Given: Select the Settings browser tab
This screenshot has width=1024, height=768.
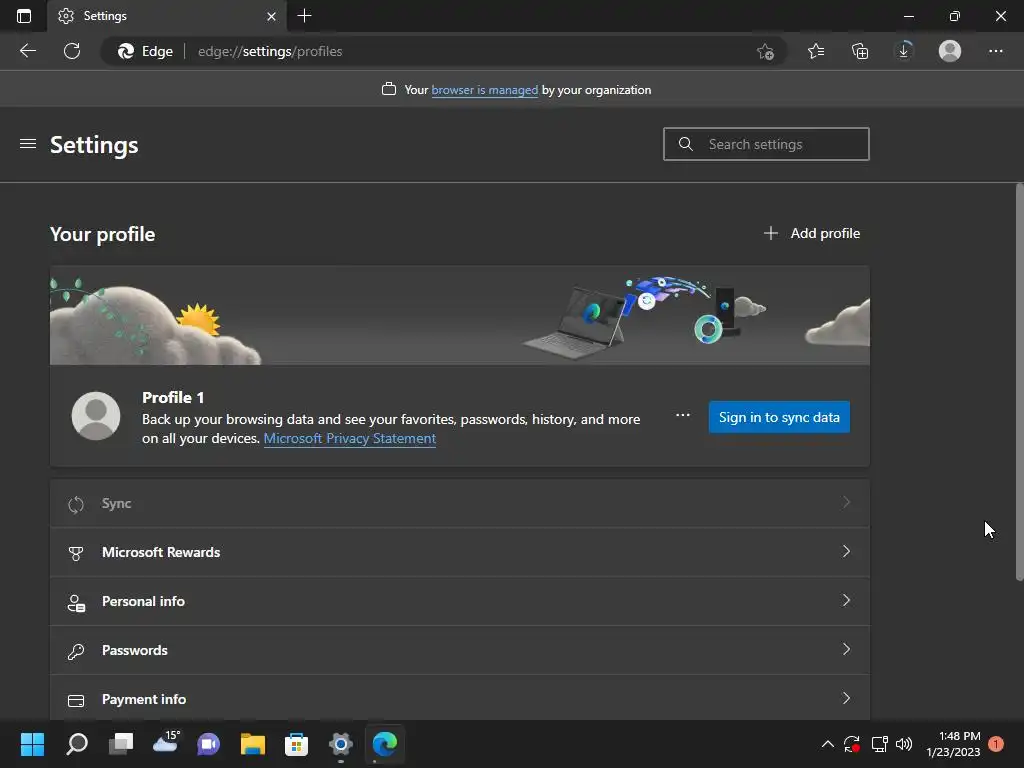Looking at the screenshot, I should point(167,16).
